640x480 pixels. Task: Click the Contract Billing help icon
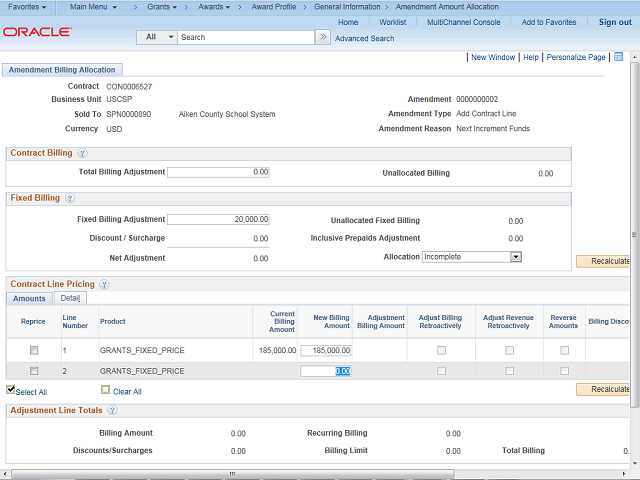82,153
